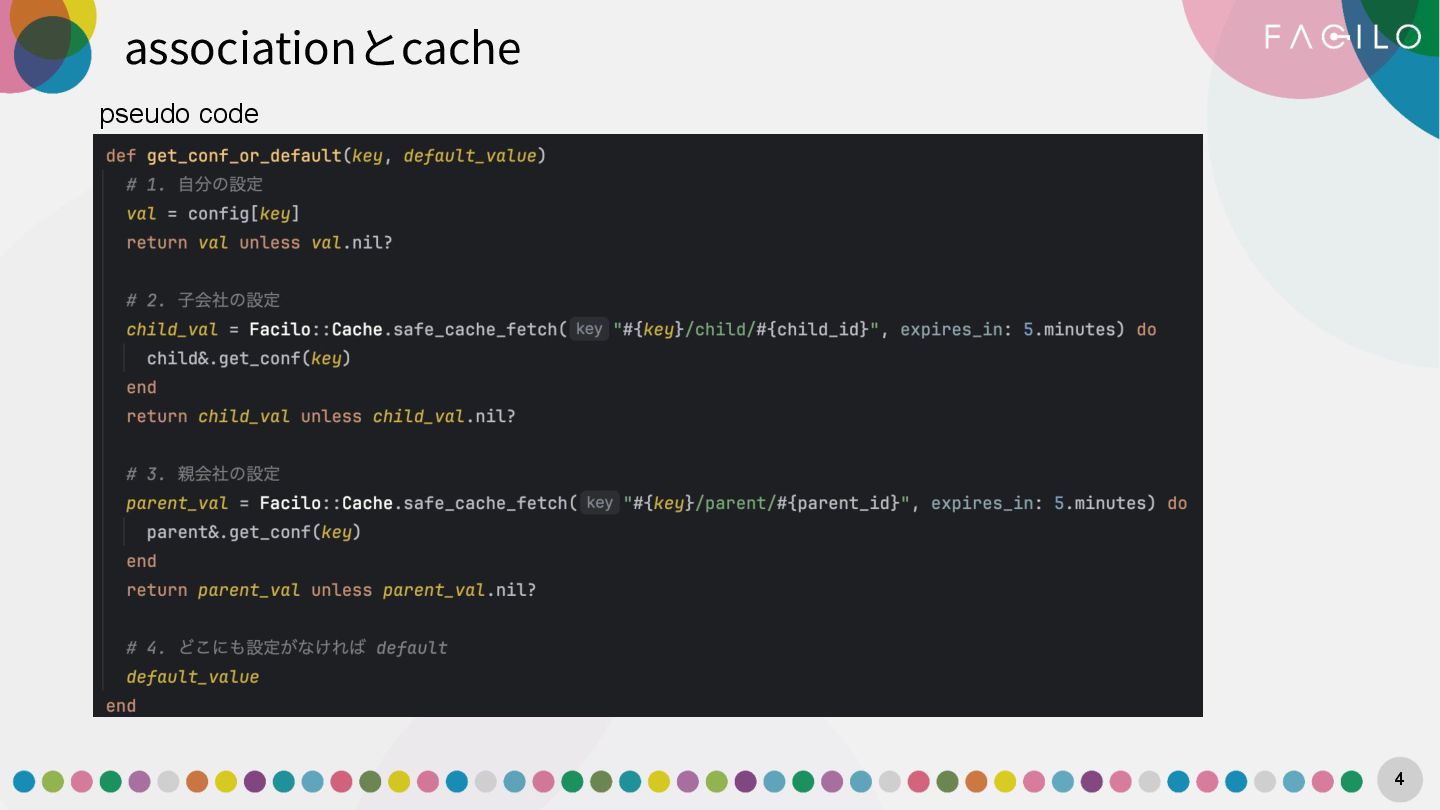Viewport: 1440px width, 810px height.
Task: Click the return parent_val unless line
Action: [331, 590]
